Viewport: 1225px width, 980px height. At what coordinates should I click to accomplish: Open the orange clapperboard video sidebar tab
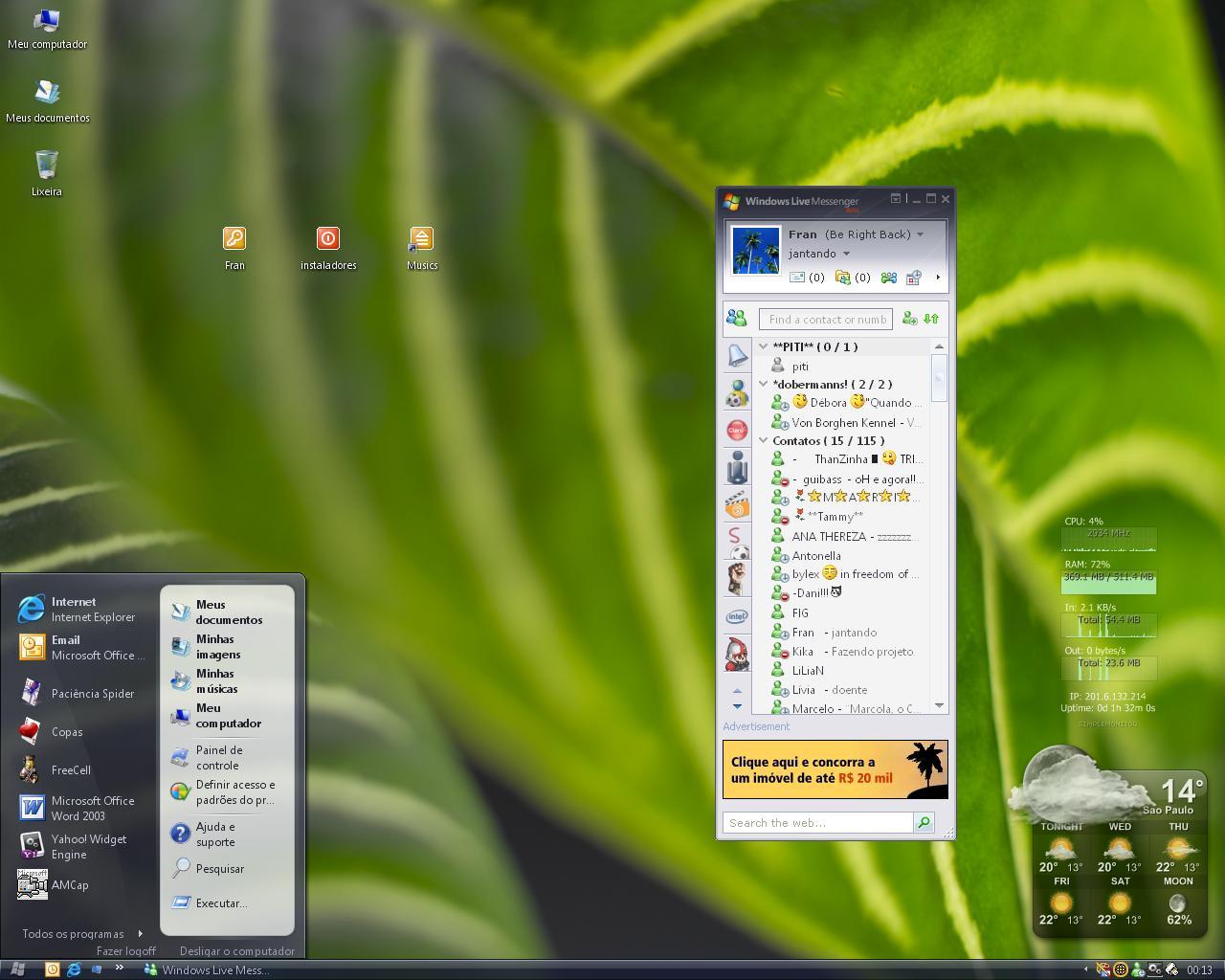click(737, 505)
